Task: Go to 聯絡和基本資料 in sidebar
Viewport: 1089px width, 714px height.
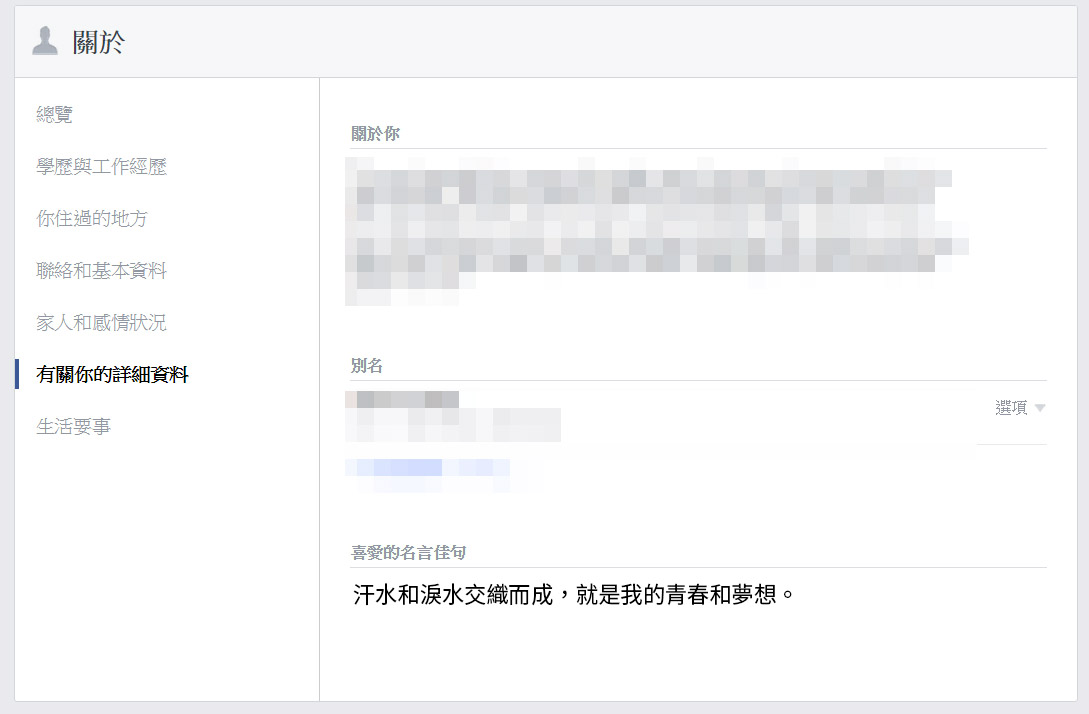Action: coord(101,271)
